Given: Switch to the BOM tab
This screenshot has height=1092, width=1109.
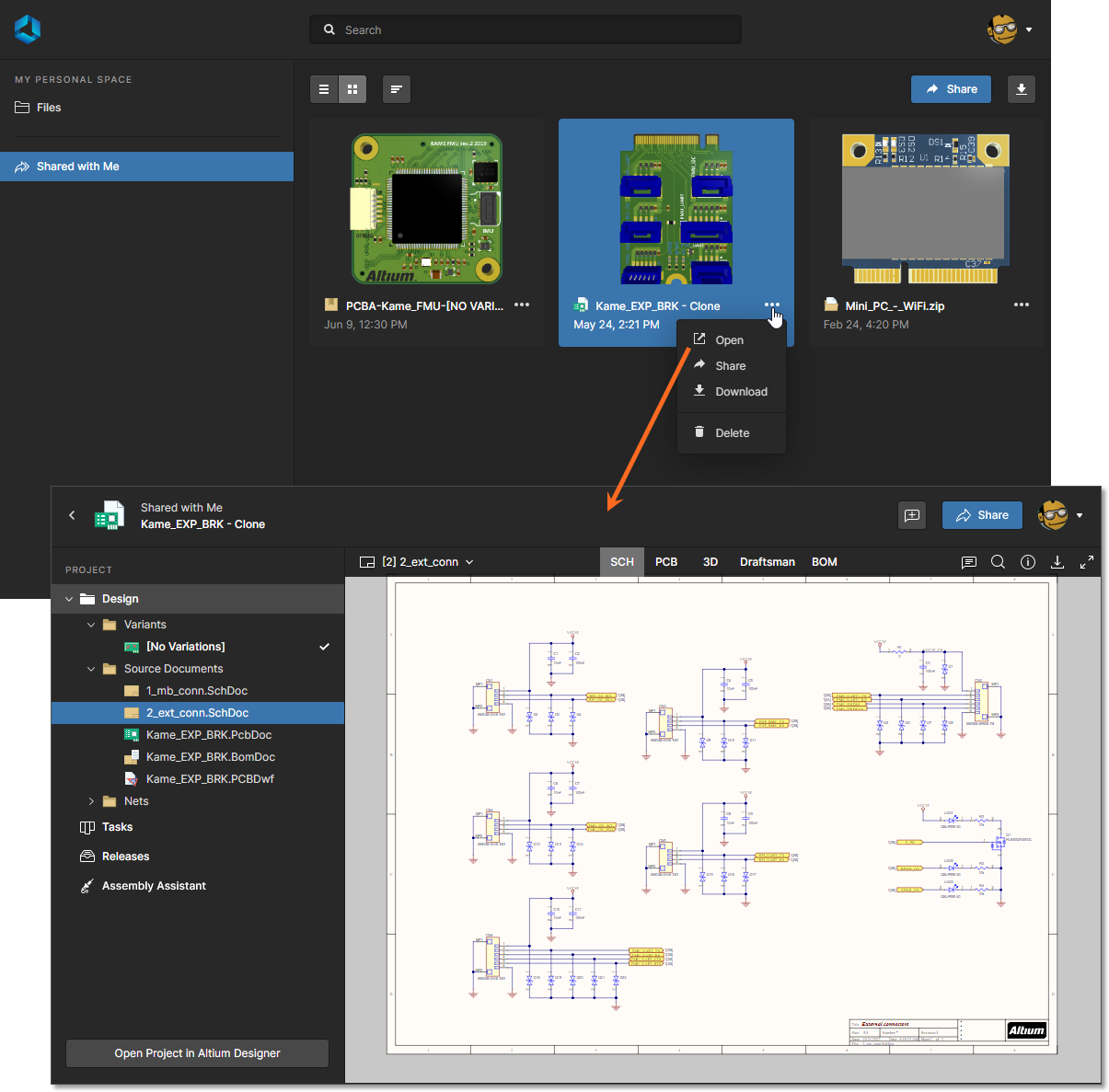Looking at the screenshot, I should [825, 562].
